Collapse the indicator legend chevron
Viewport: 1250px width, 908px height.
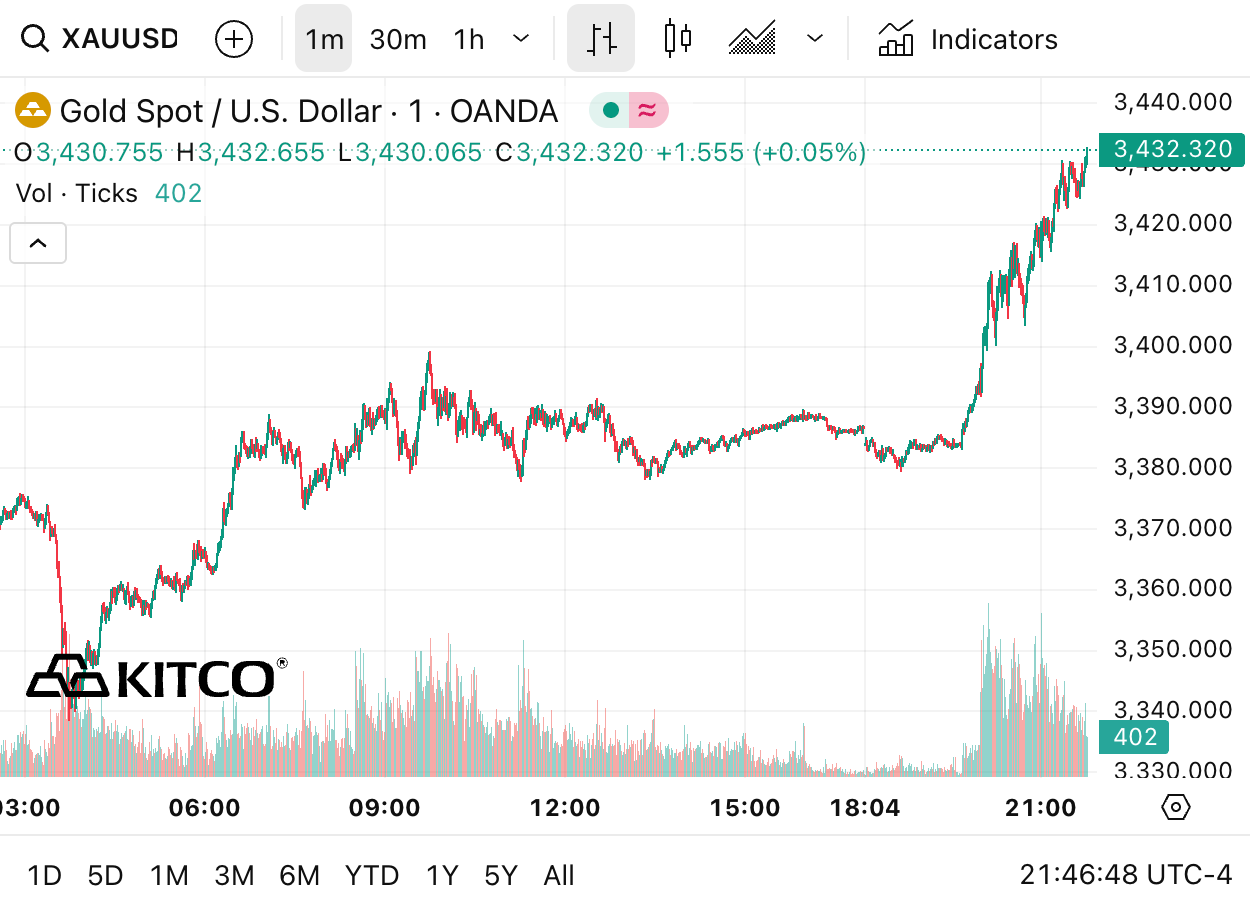click(38, 243)
